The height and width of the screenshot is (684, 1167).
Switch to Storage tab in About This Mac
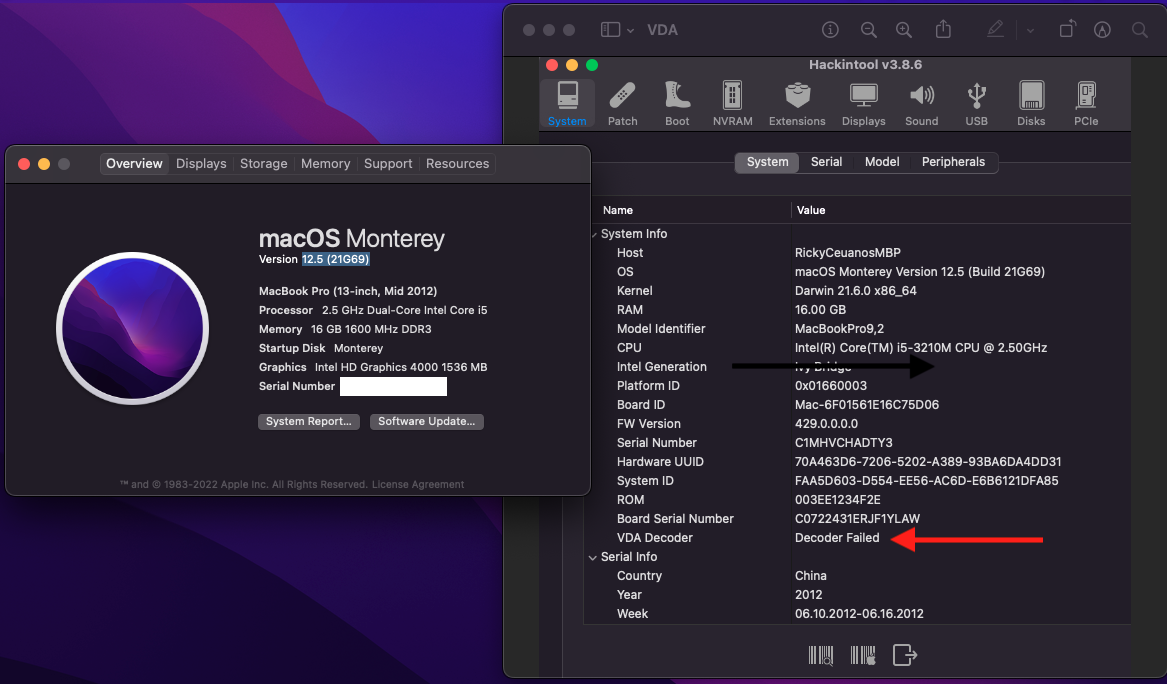pos(263,164)
